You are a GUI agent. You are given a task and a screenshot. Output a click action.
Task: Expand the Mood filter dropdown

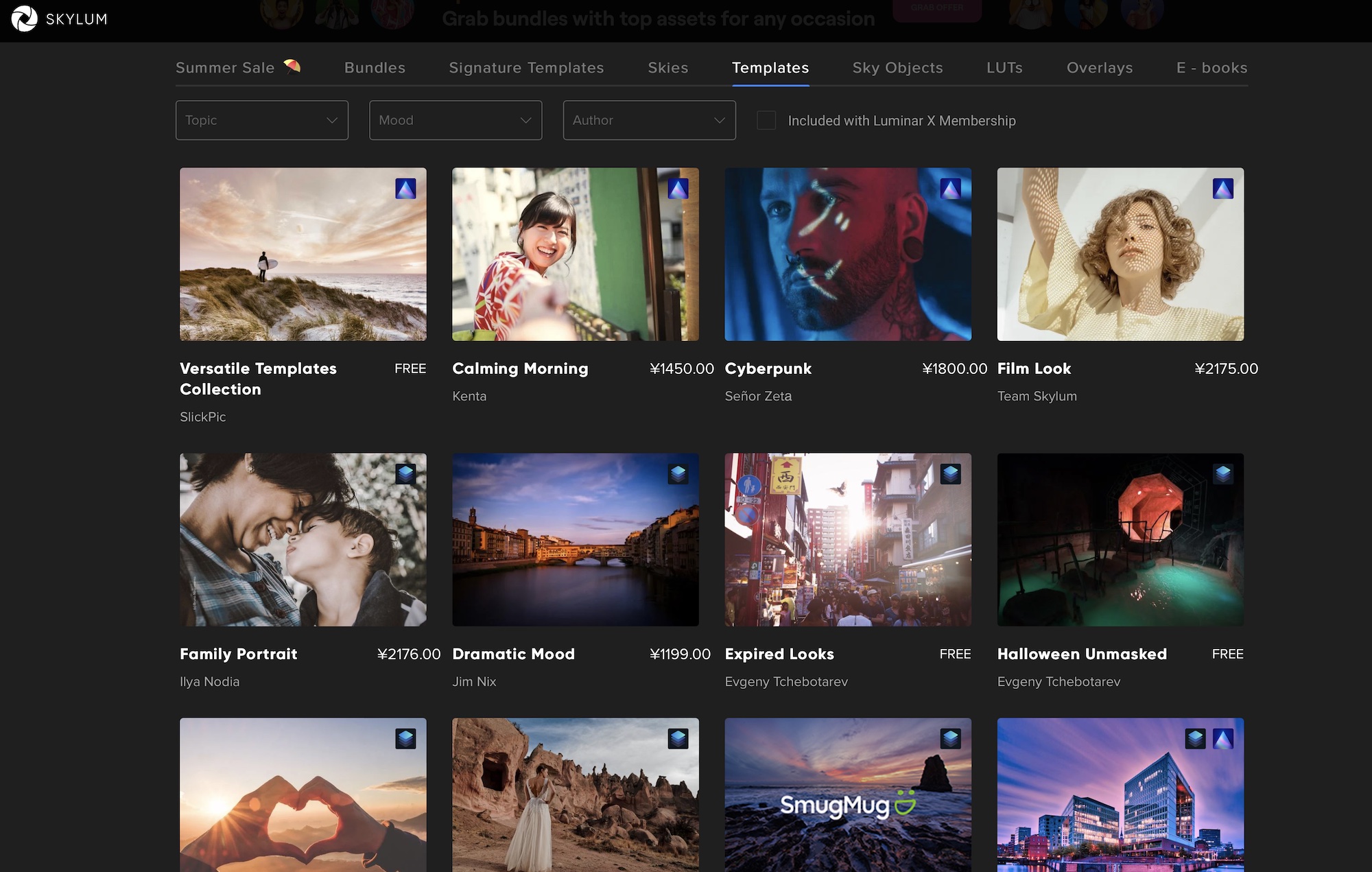point(456,121)
